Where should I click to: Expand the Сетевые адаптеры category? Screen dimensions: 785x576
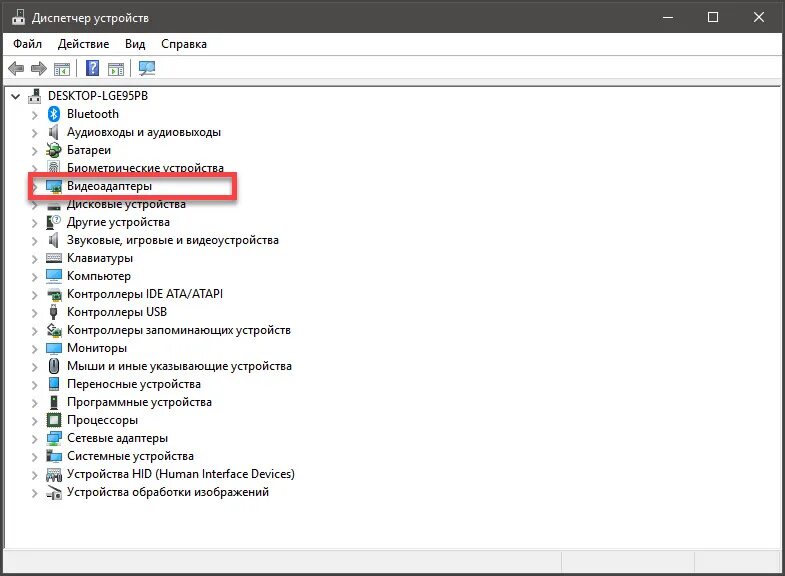[x=34, y=439]
